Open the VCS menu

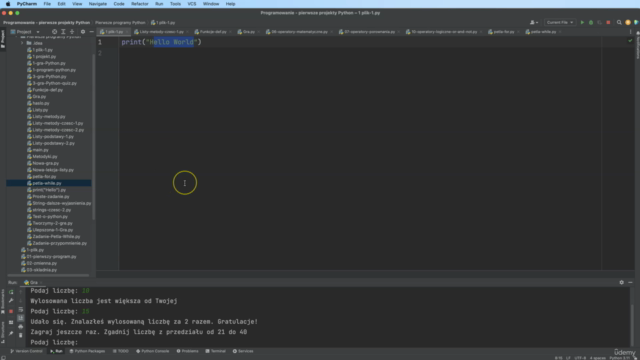192,4
